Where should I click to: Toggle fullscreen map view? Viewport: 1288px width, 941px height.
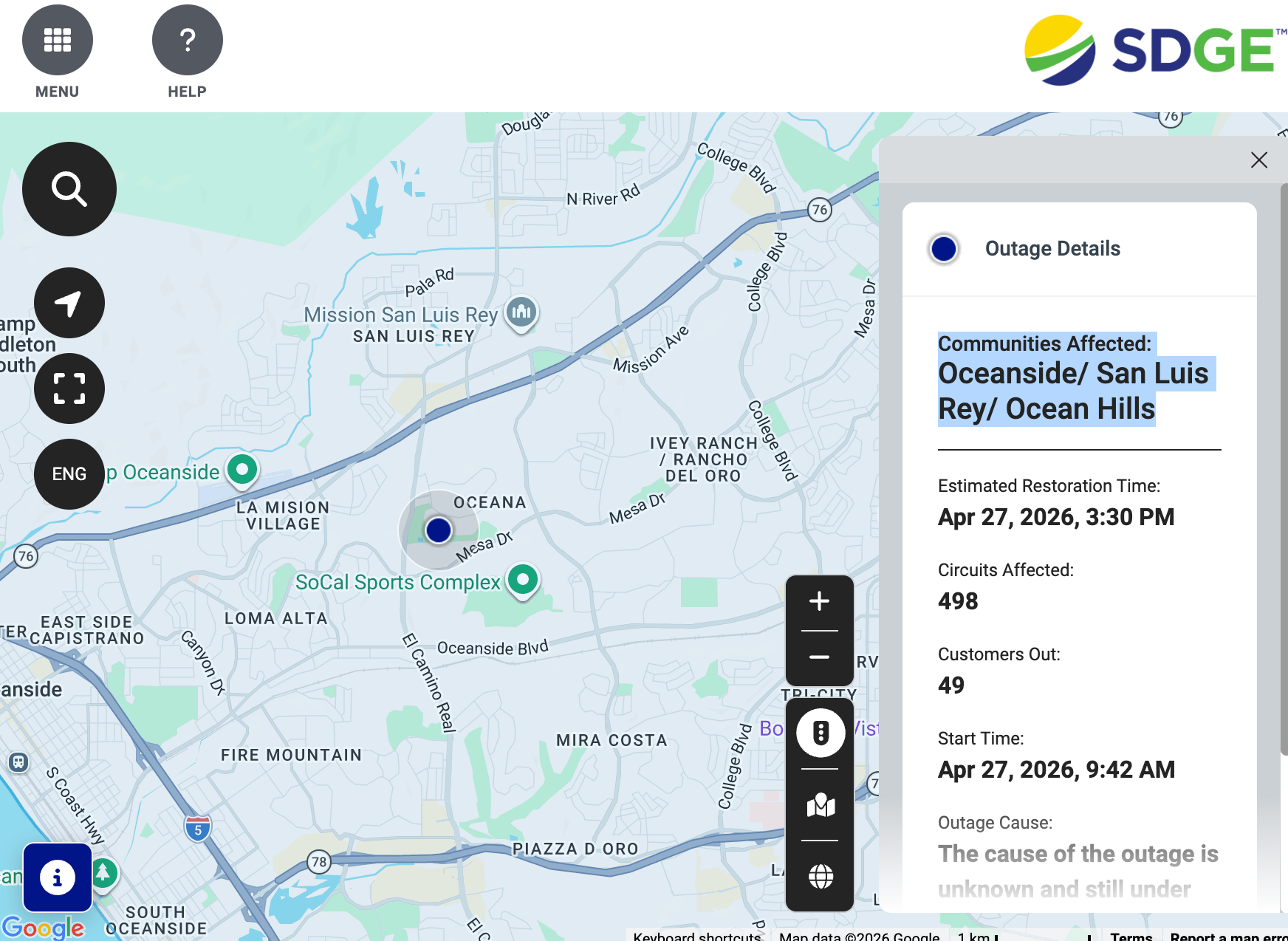tap(69, 389)
